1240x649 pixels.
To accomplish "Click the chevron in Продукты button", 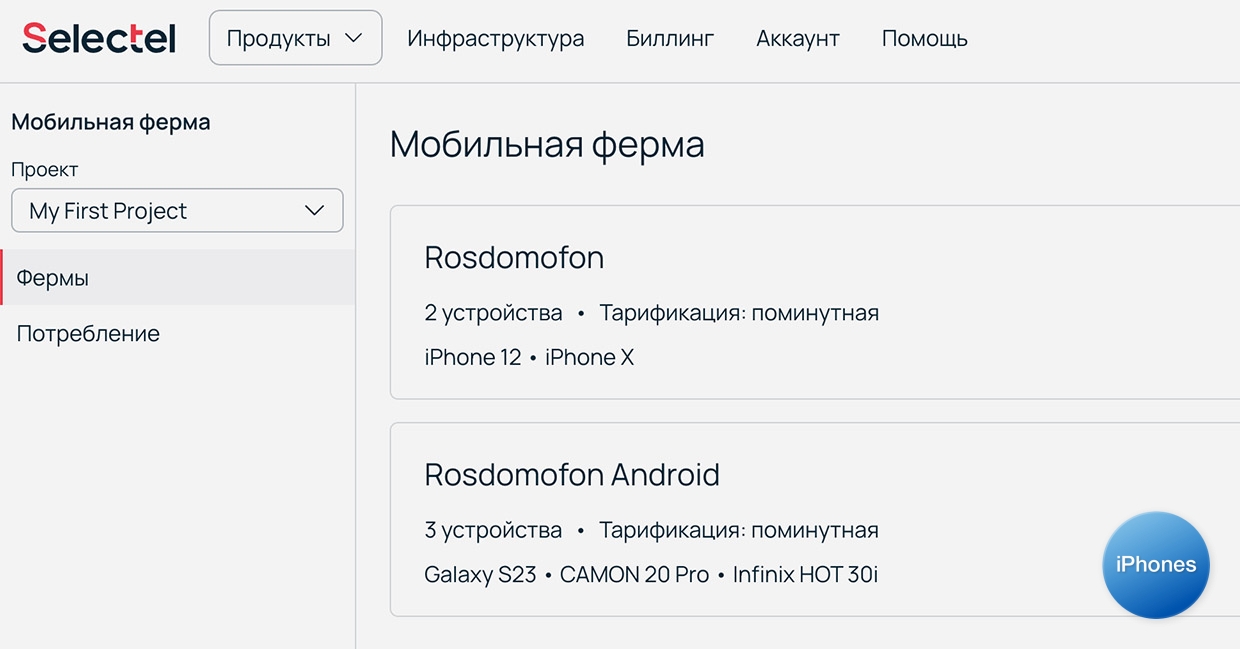I will click(353, 38).
